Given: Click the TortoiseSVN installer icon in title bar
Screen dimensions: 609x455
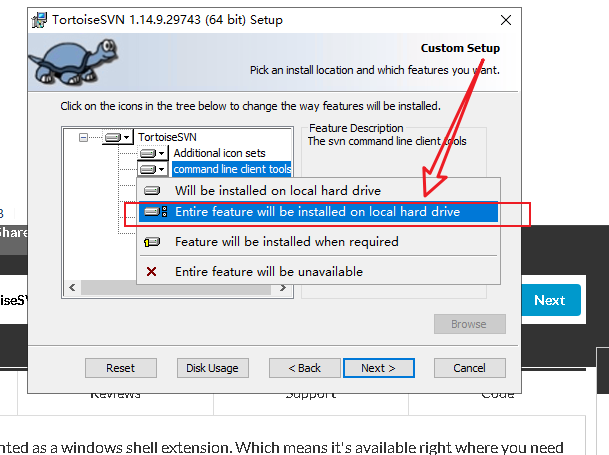Looking at the screenshot, I should point(39,20).
